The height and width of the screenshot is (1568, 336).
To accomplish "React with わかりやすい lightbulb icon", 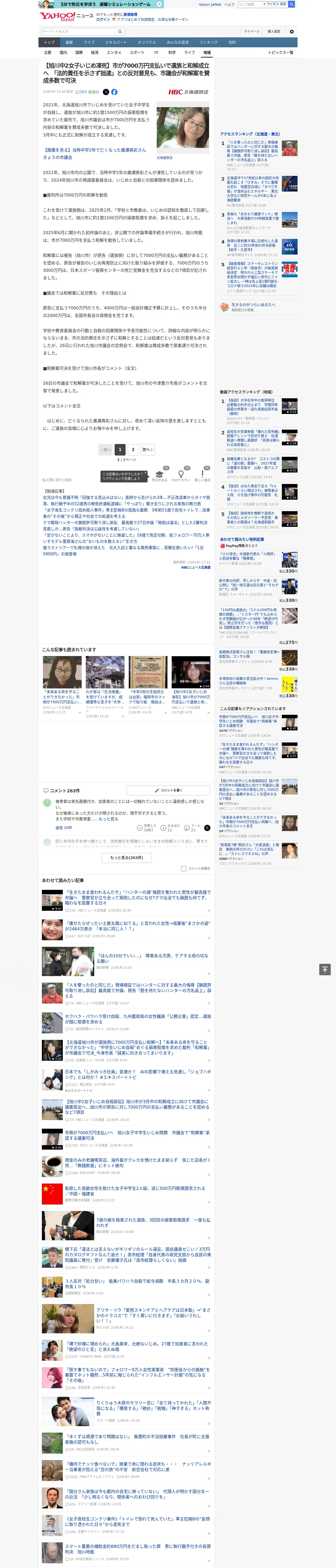I will [181, 474].
